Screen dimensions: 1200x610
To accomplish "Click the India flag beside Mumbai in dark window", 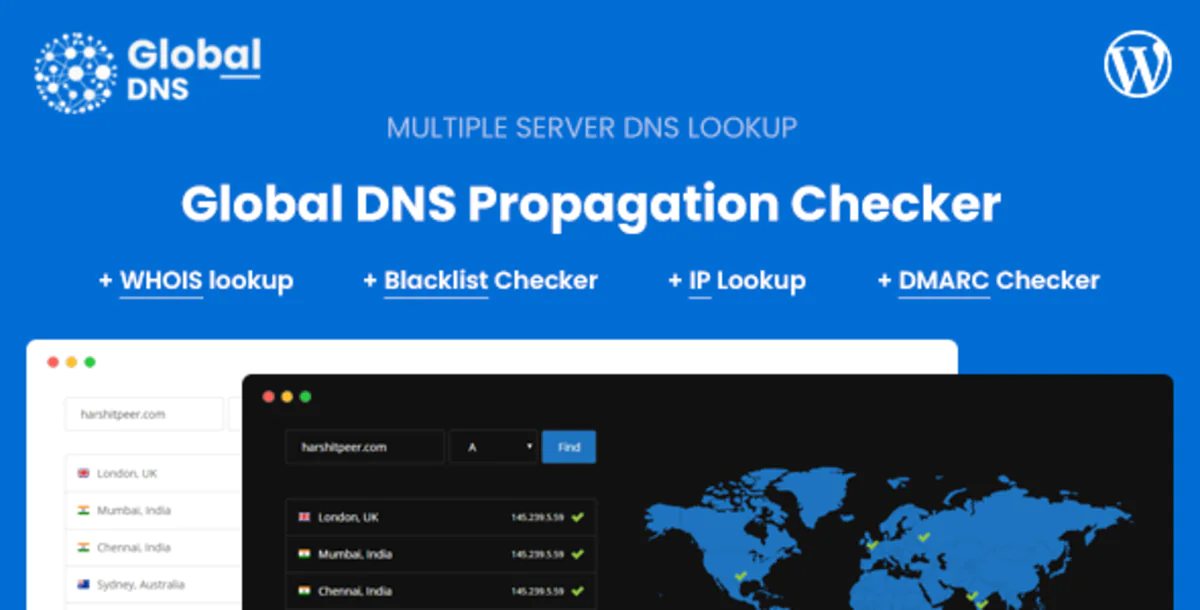I will click(304, 553).
